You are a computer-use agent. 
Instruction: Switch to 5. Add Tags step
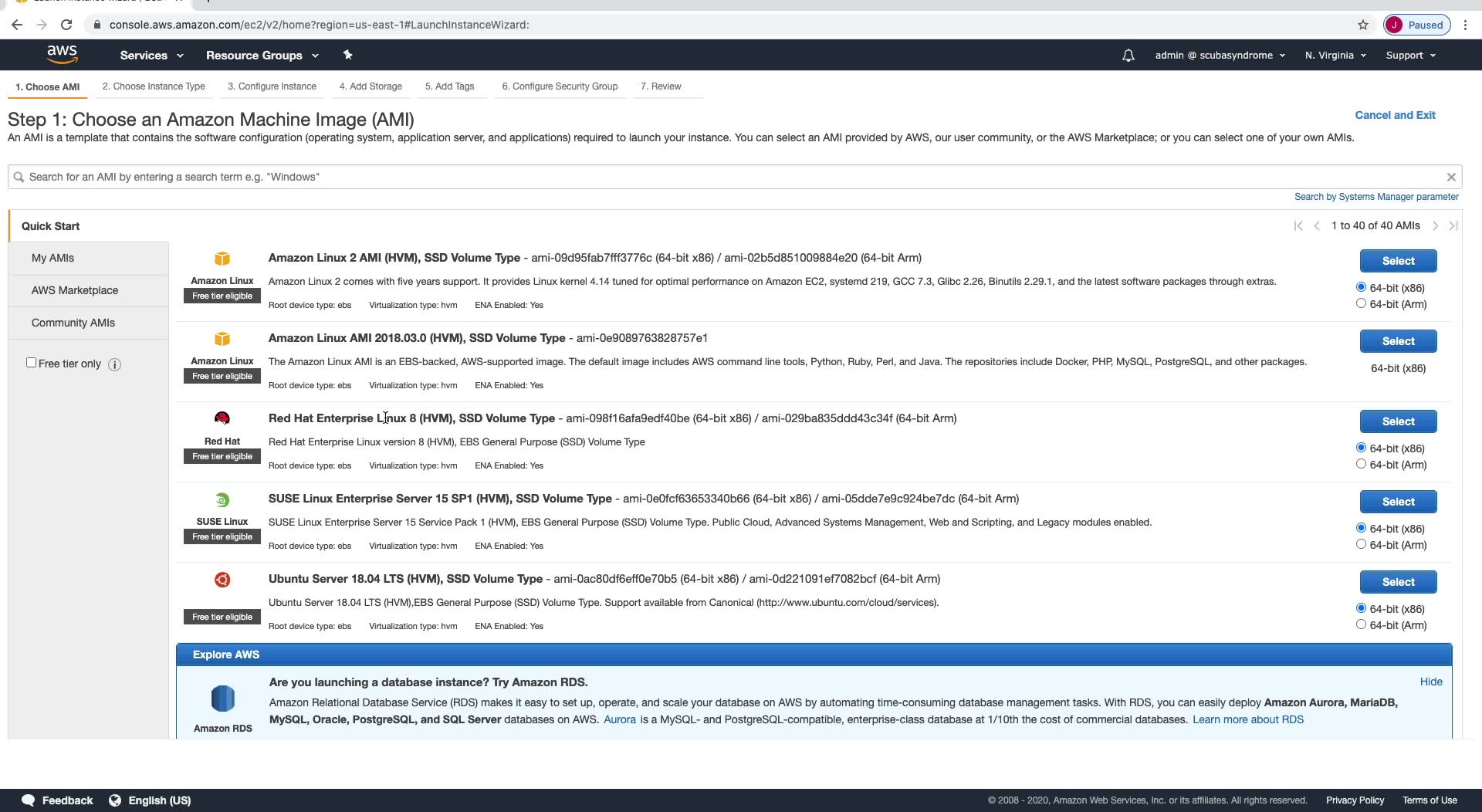tap(449, 86)
